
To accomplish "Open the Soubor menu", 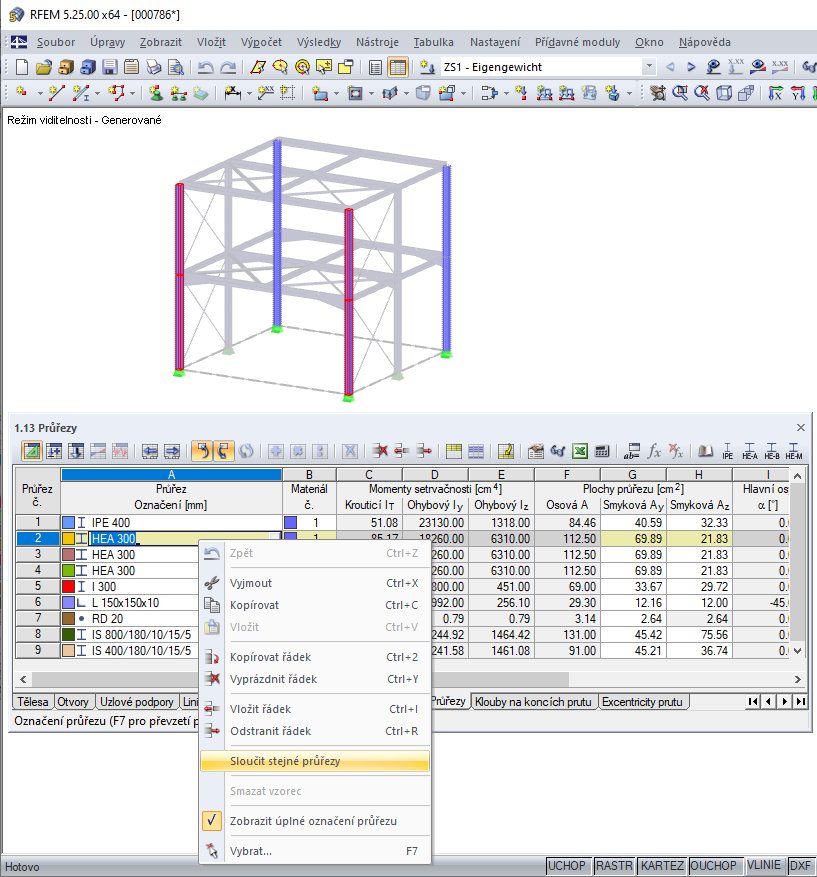I will coord(56,42).
